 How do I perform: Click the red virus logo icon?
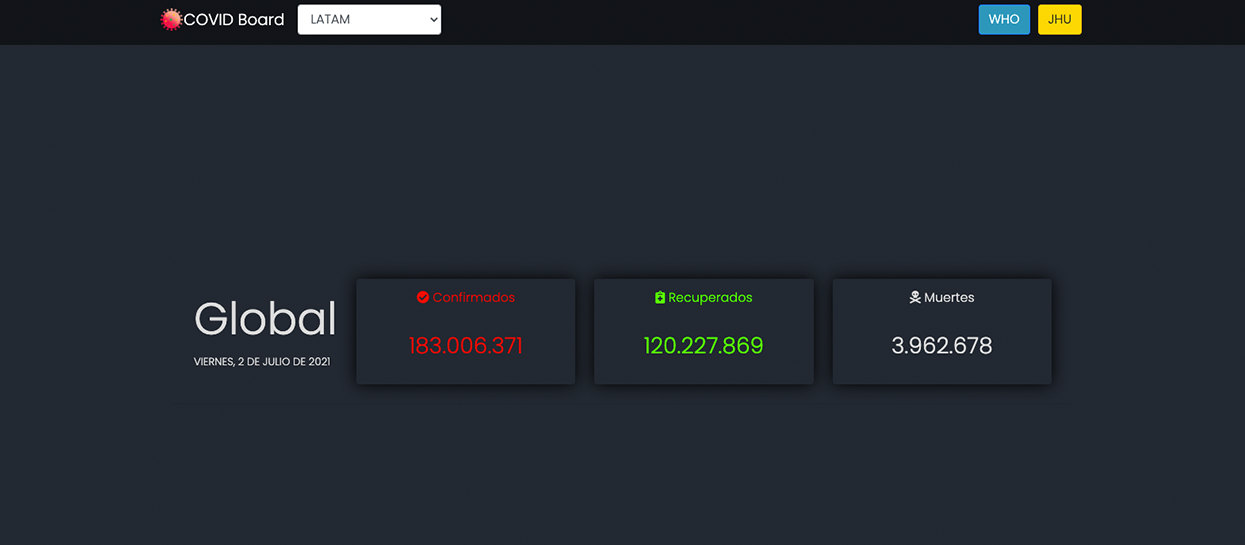point(171,20)
